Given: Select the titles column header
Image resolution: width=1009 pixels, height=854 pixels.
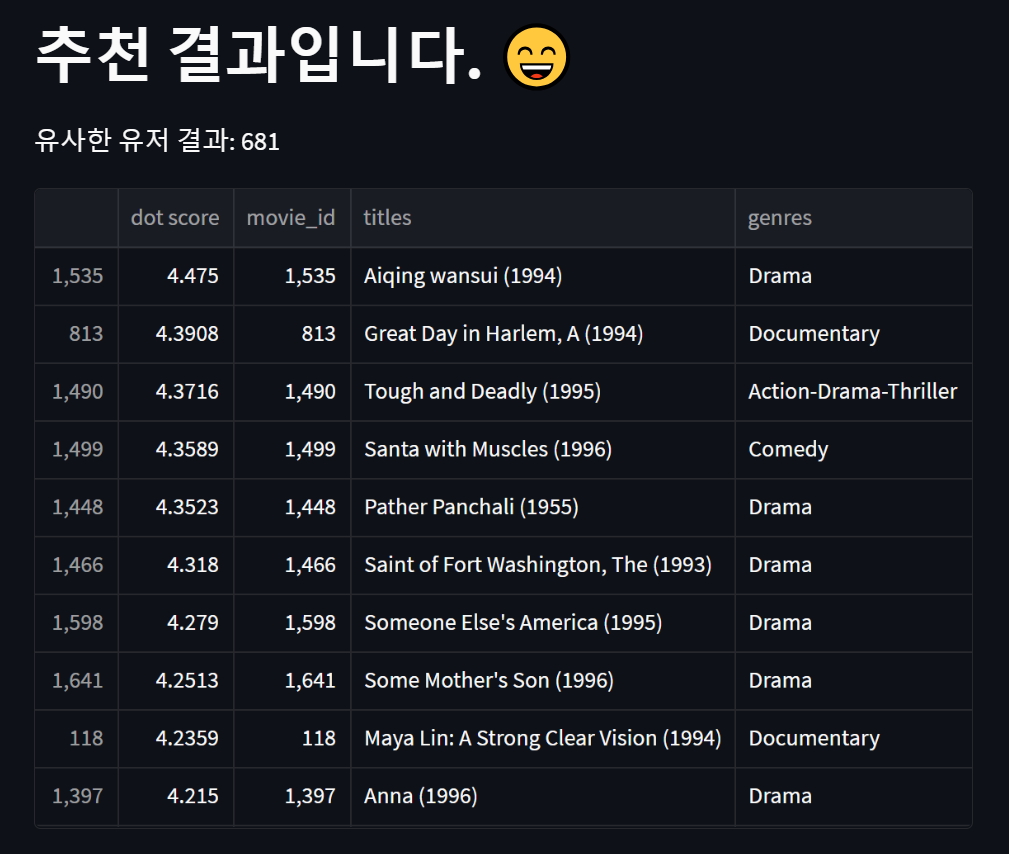Looking at the screenshot, I should (543, 218).
